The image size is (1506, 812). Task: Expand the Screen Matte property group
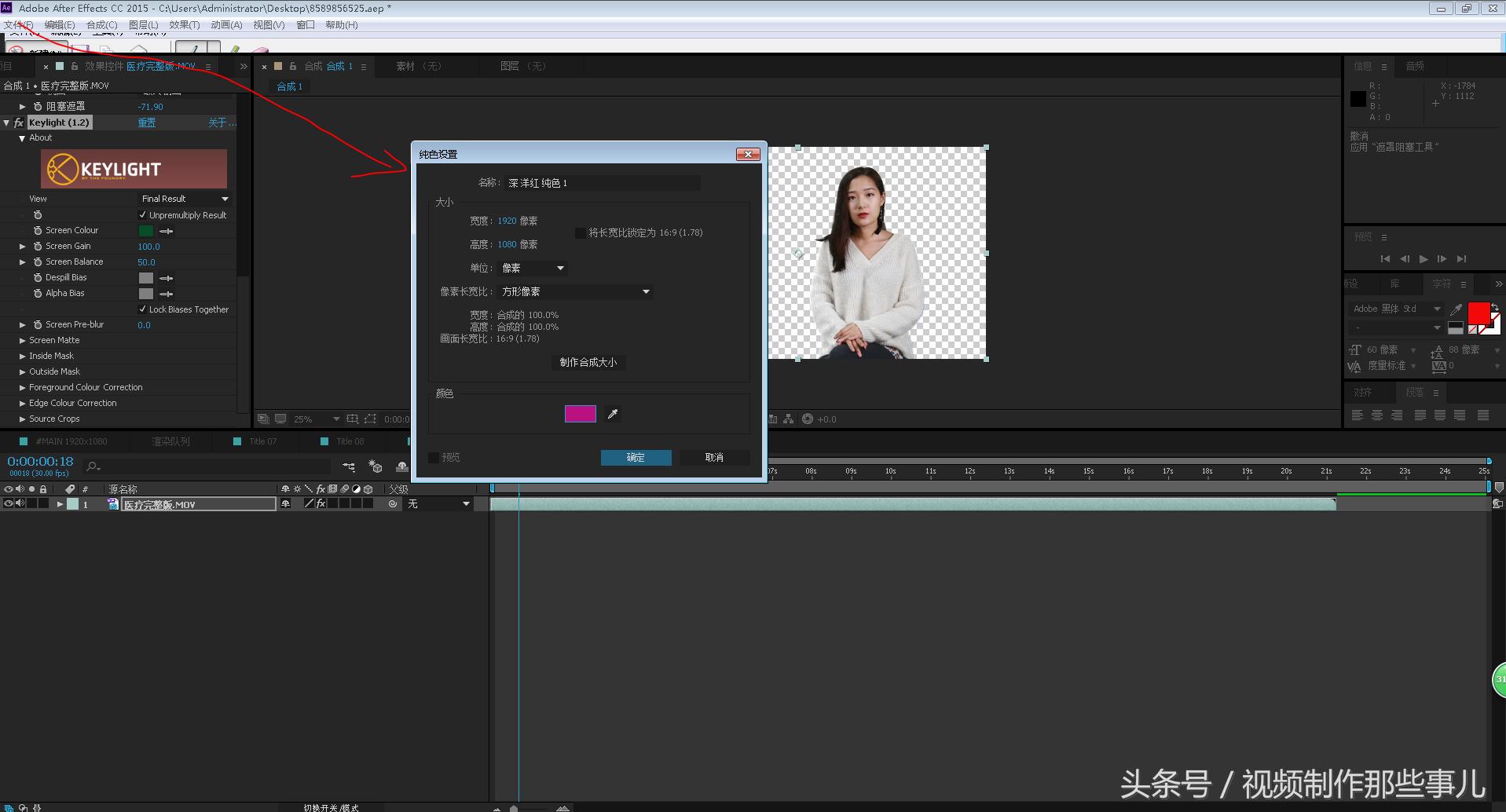(x=21, y=339)
